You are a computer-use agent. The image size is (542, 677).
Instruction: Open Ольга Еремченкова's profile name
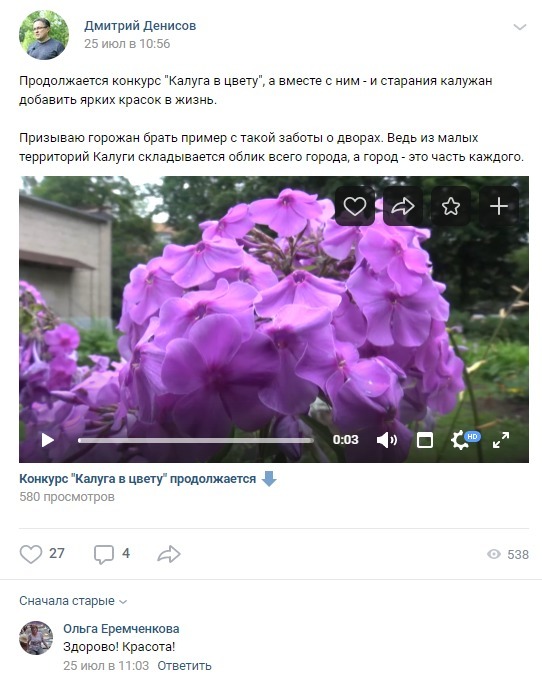(121, 628)
